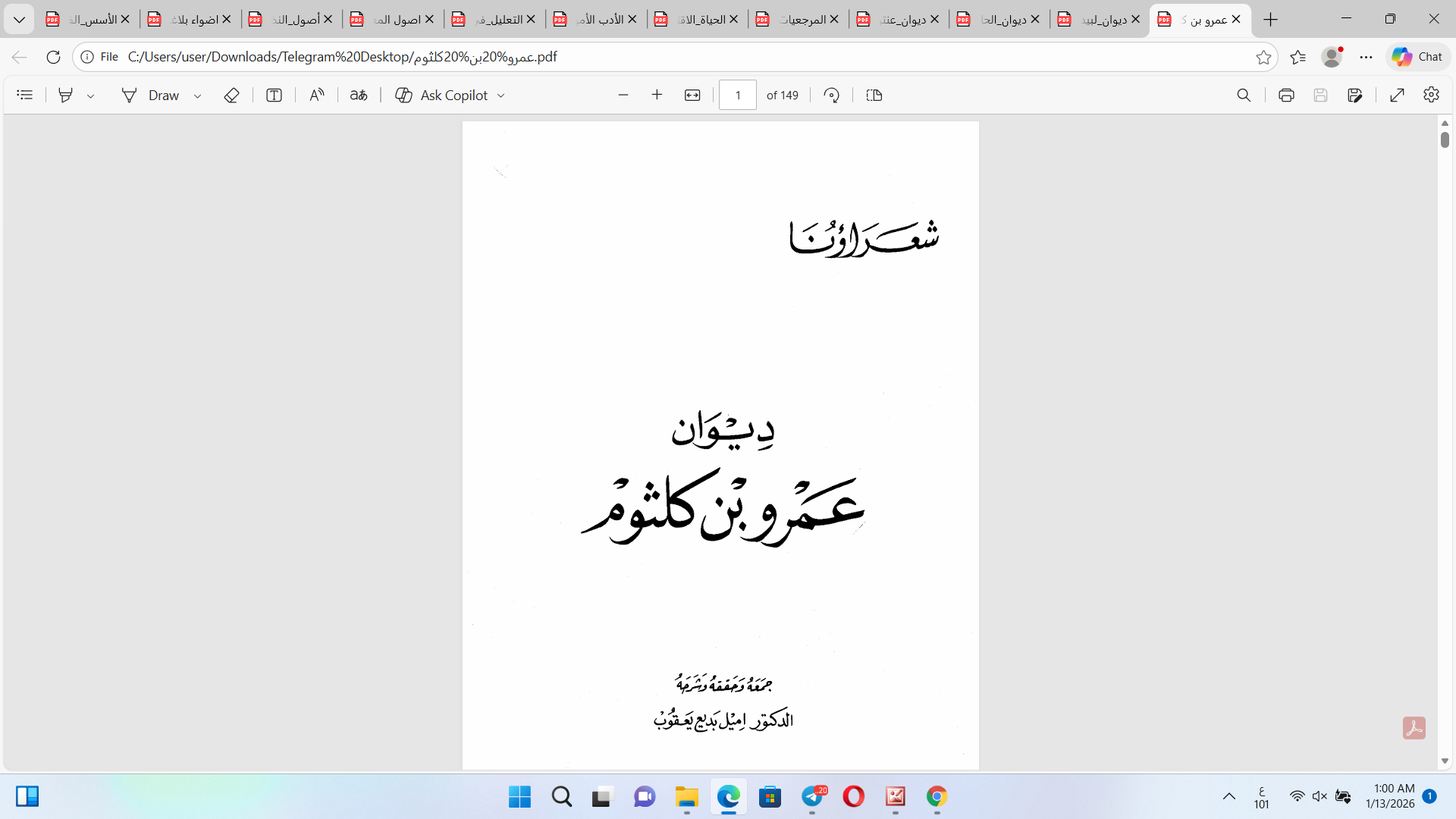Image resolution: width=1456 pixels, height=819 pixels.
Task: Open File Explorer from taskbar
Action: 687,797
